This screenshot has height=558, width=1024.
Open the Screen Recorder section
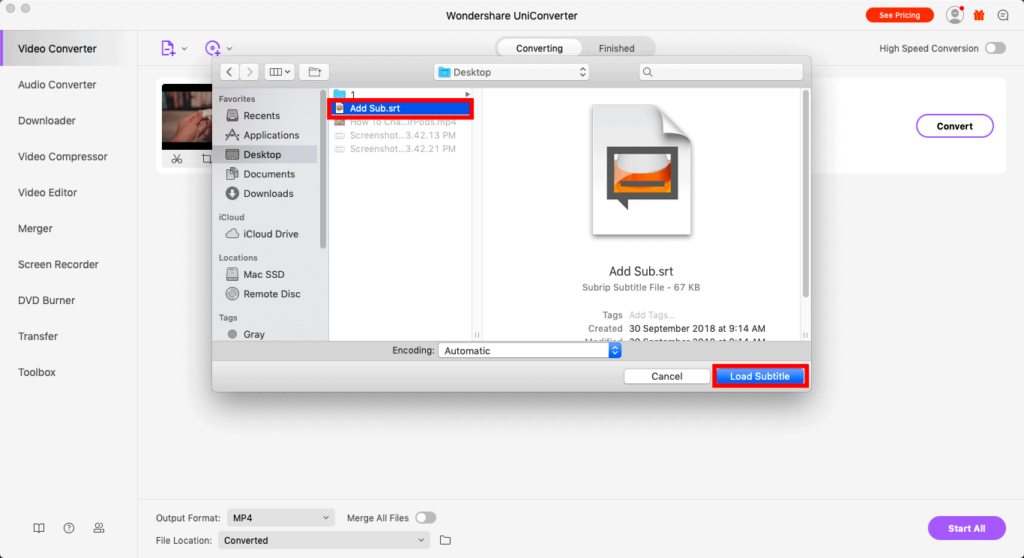click(58, 265)
